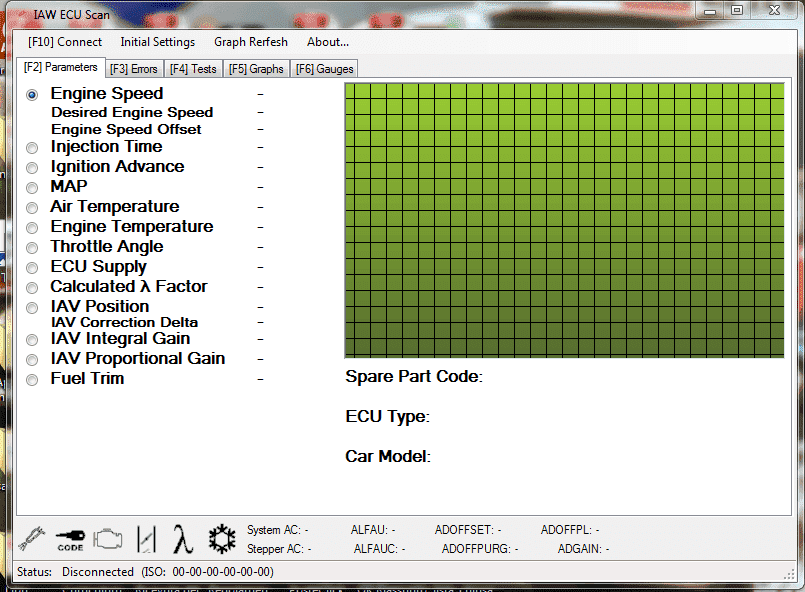Image resolution: width=805 pixels, height=592 pixels.
Task: Click the check engine lamp icon
Action: (108, 539)
